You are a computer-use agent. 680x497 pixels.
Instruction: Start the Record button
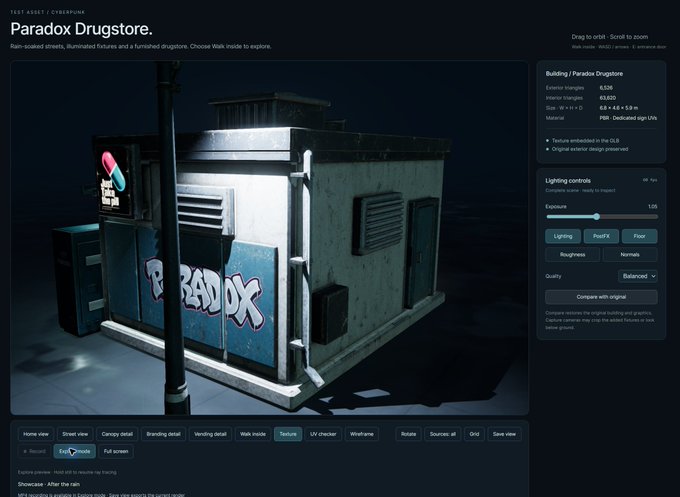[x=34, y=451]
